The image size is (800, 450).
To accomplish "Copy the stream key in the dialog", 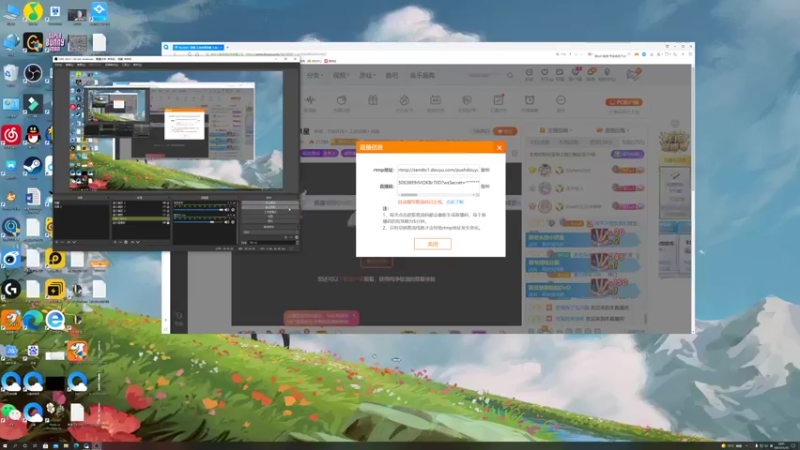I will (x=485, y=186).
